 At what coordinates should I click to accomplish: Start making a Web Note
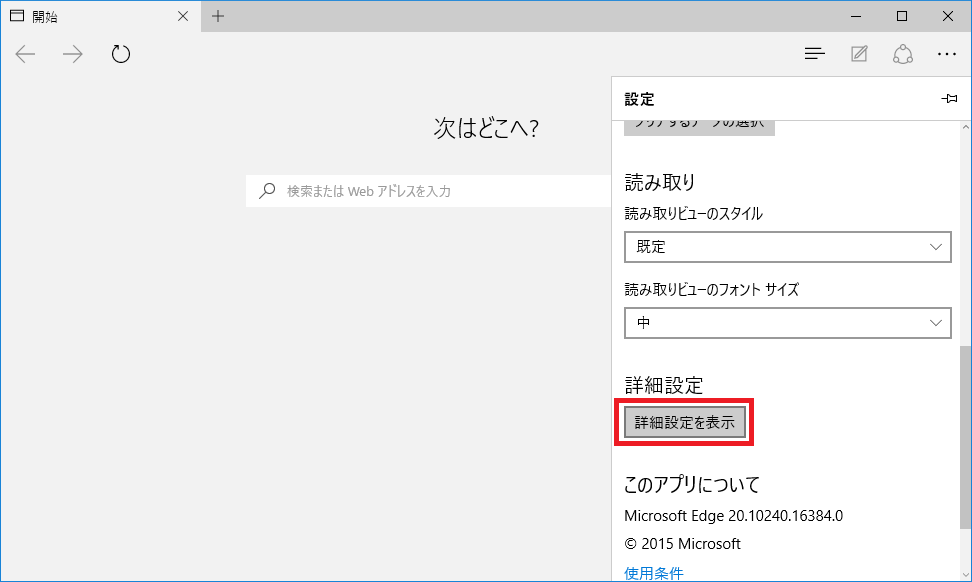pyautogui.click(x=859, y=54)
